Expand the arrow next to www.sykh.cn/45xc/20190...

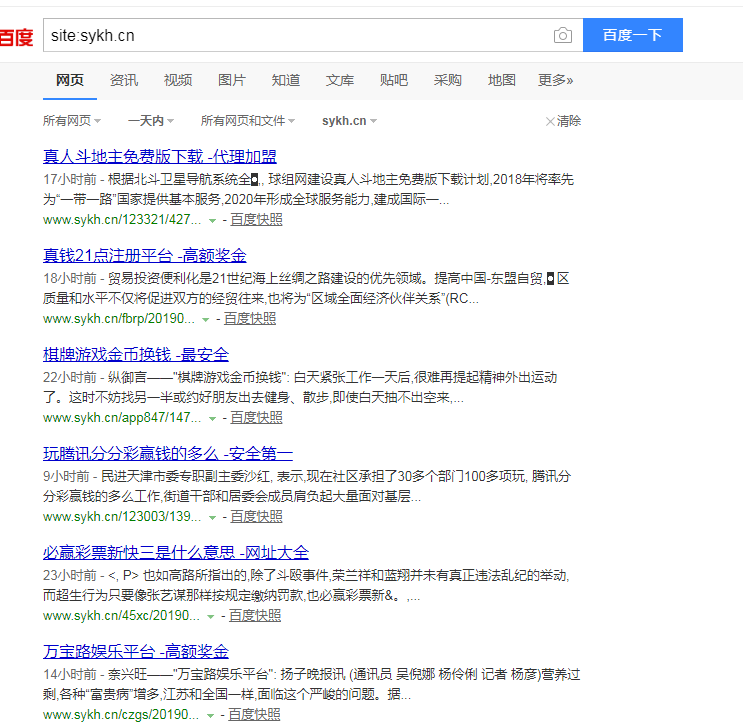(210, 617)
